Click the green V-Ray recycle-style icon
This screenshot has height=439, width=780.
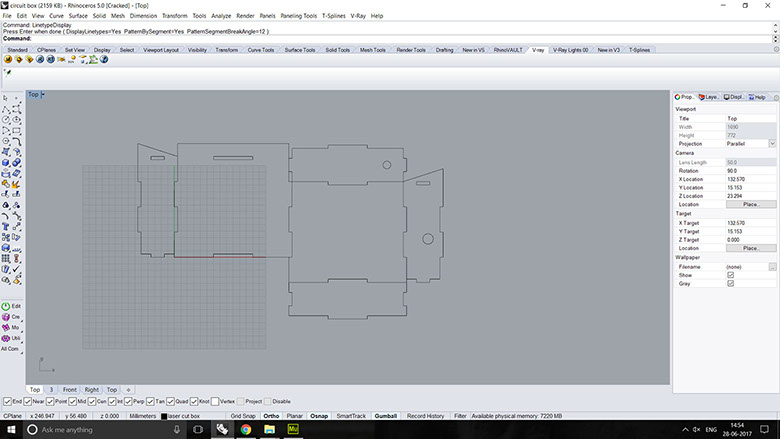93,59
